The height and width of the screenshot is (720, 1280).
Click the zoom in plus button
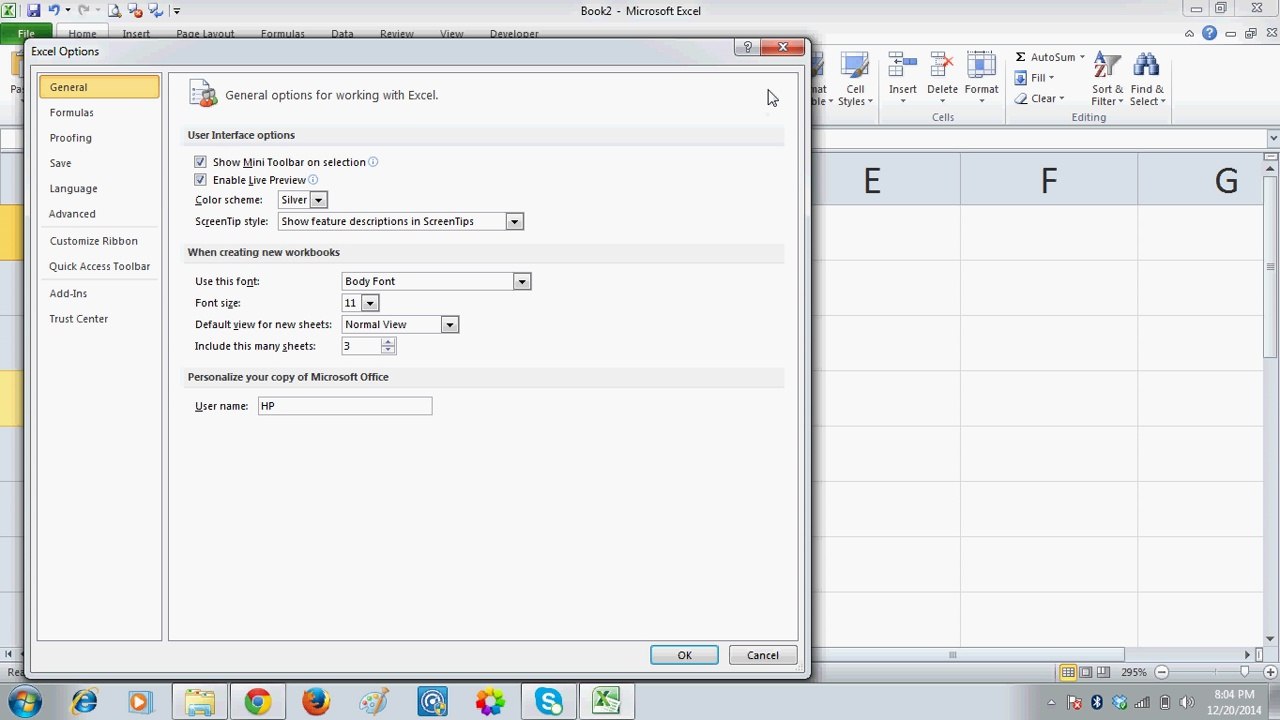pyautogui.click(x=1269, y=672)
